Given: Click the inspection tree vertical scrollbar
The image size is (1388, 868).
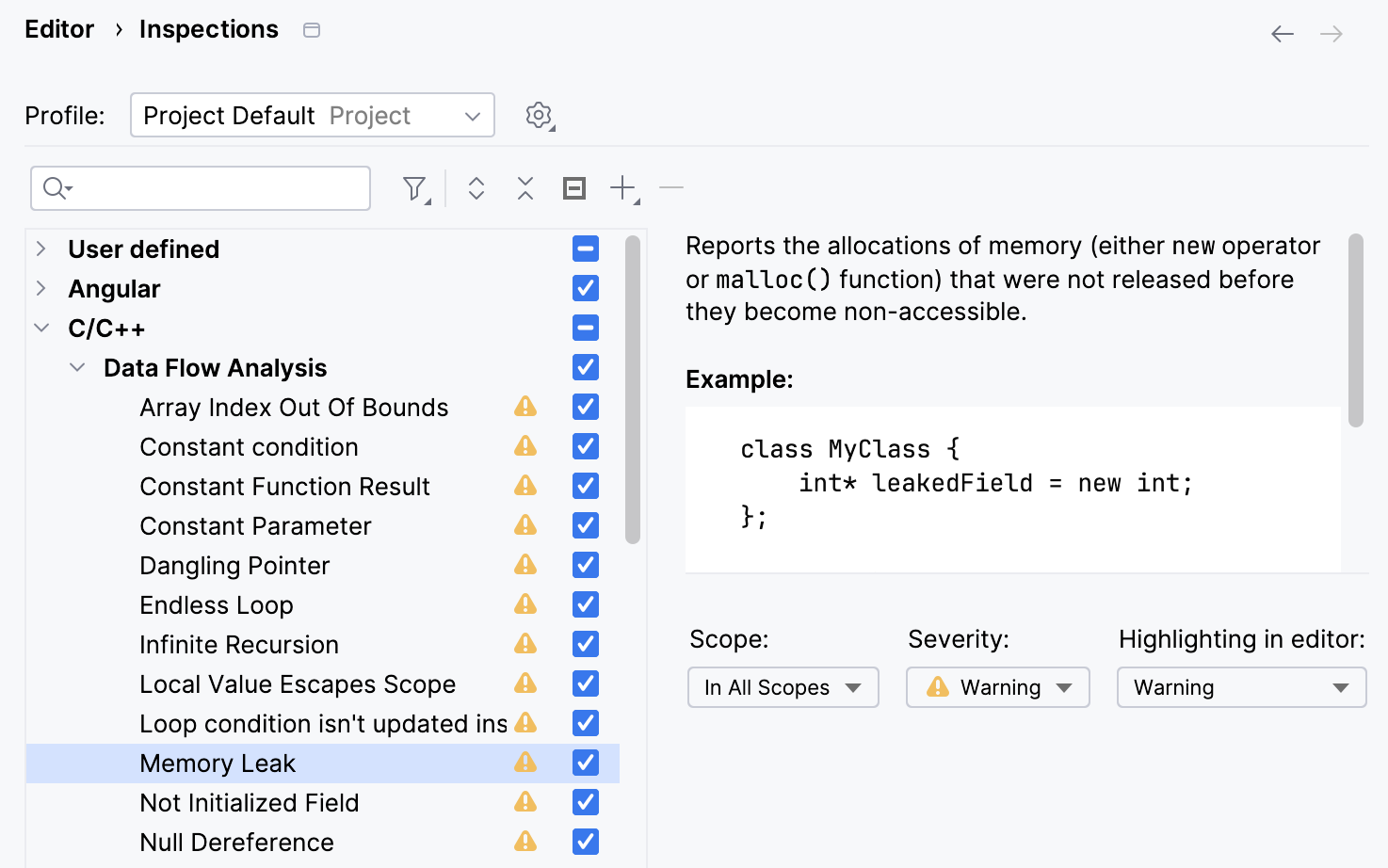Looking at the screenshot, I should 633,388.
